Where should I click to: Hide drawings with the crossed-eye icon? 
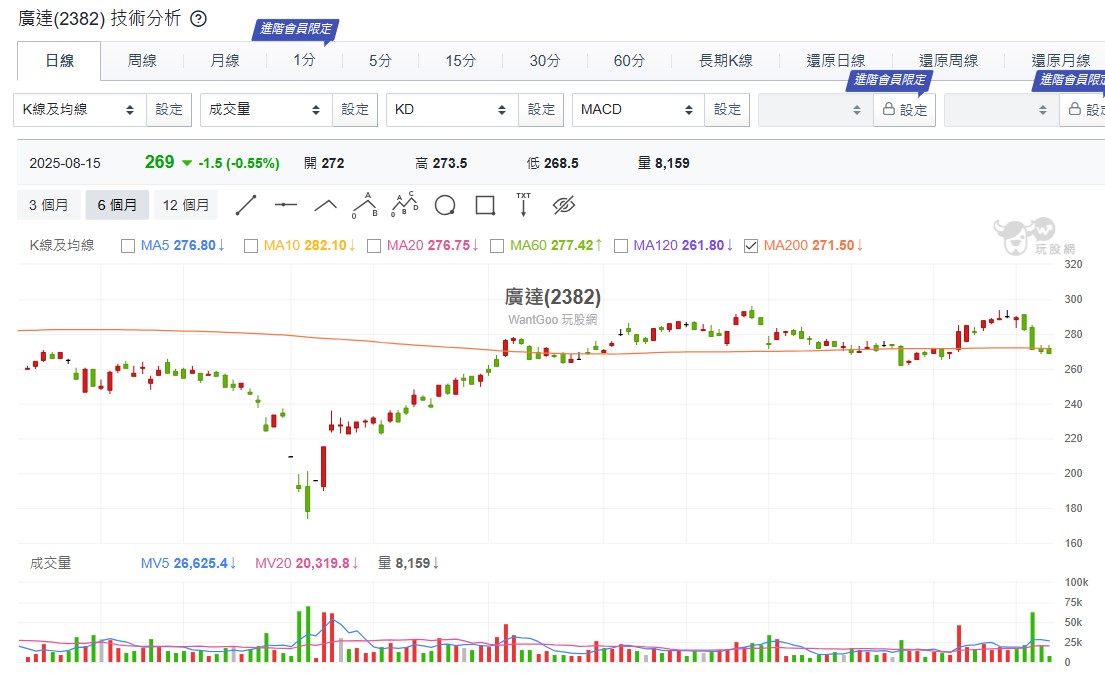(564, 206)
